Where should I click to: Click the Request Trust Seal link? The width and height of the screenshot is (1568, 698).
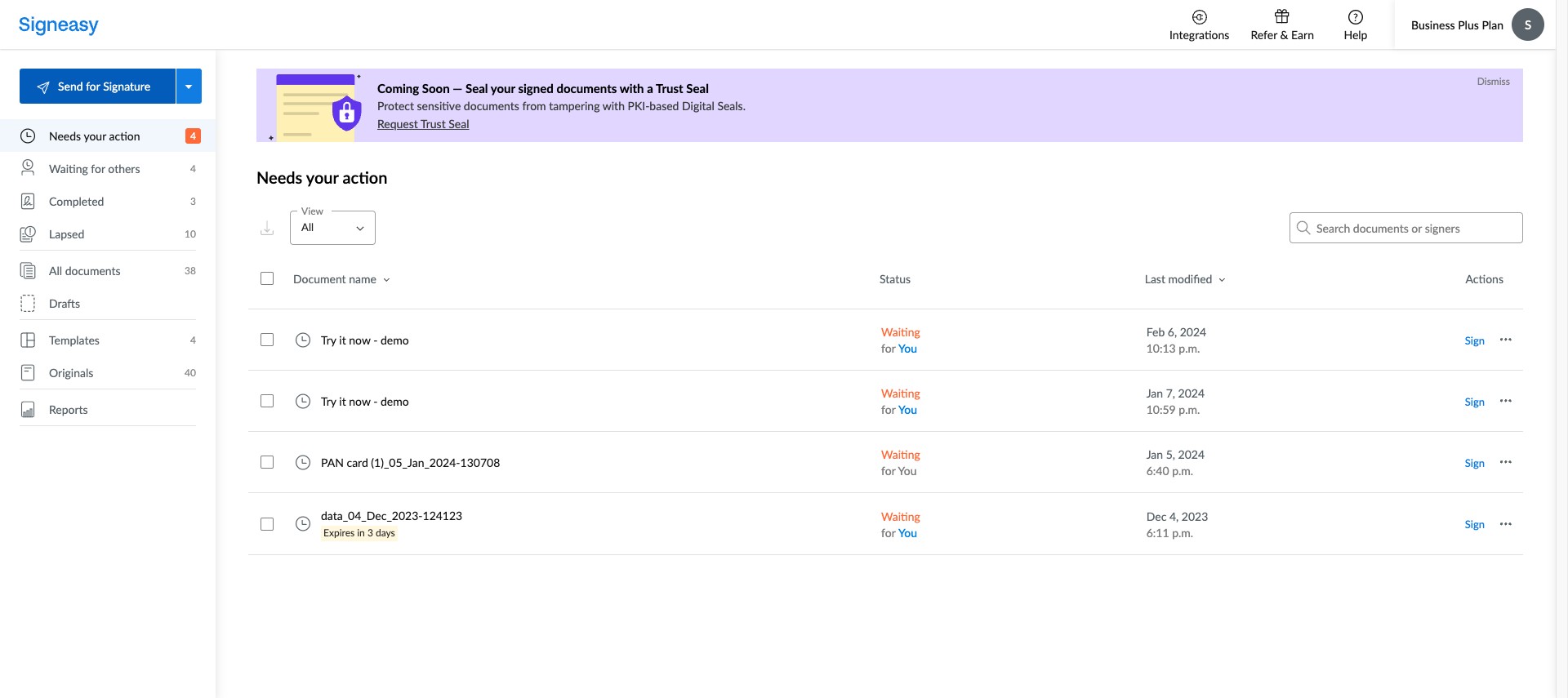coord(423,124)
